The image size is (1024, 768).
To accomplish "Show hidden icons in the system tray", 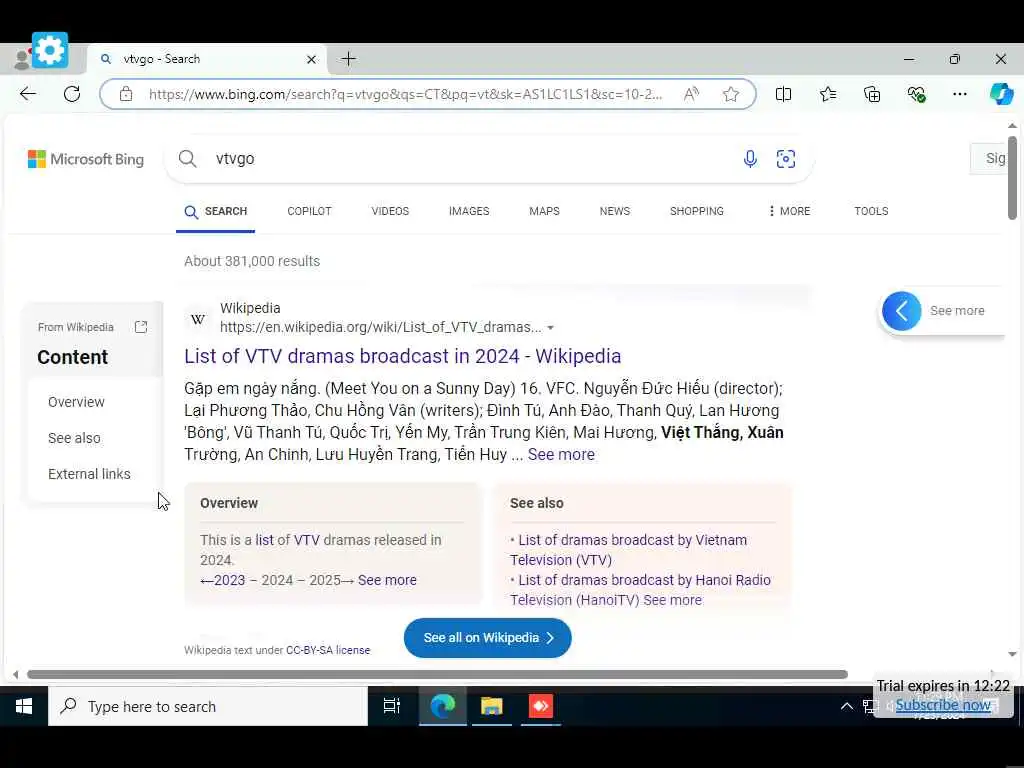I will 846,706.
